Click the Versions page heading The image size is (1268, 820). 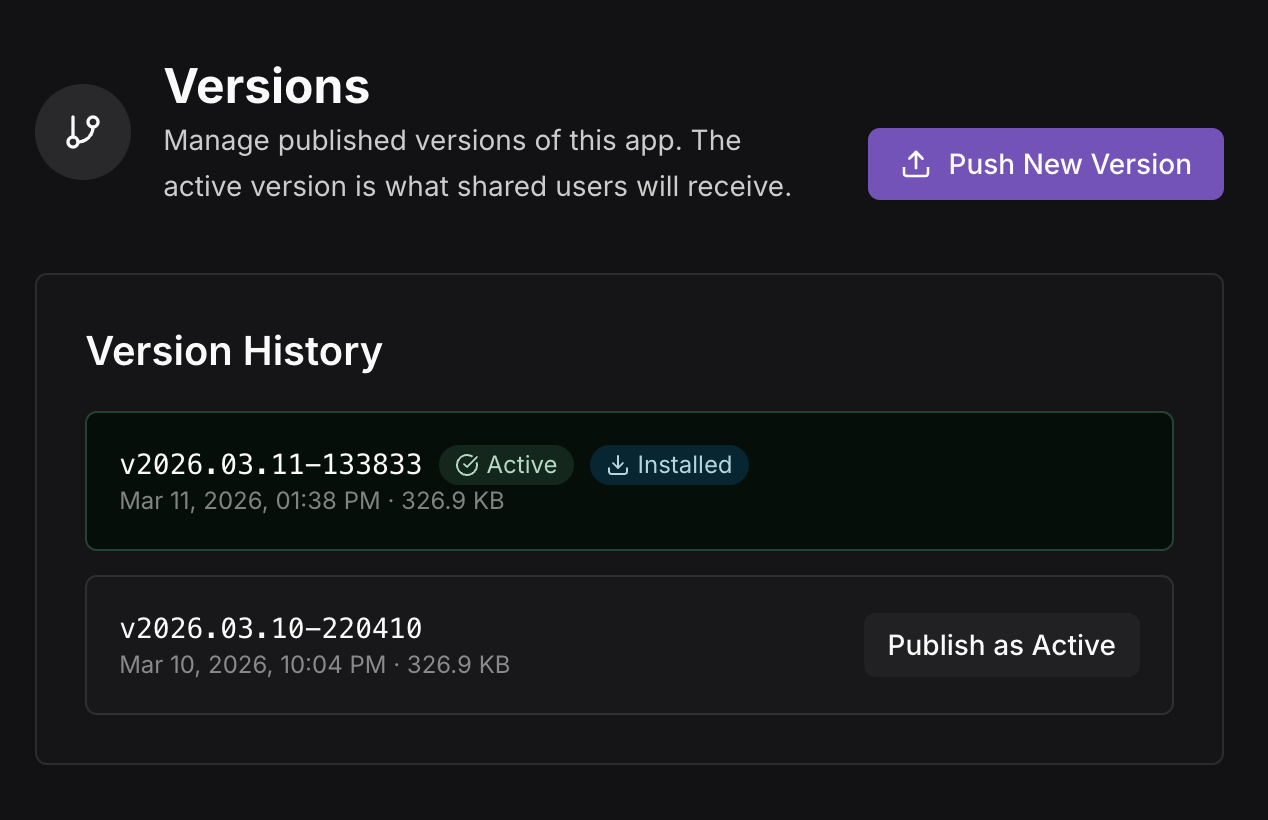(267, 87)
